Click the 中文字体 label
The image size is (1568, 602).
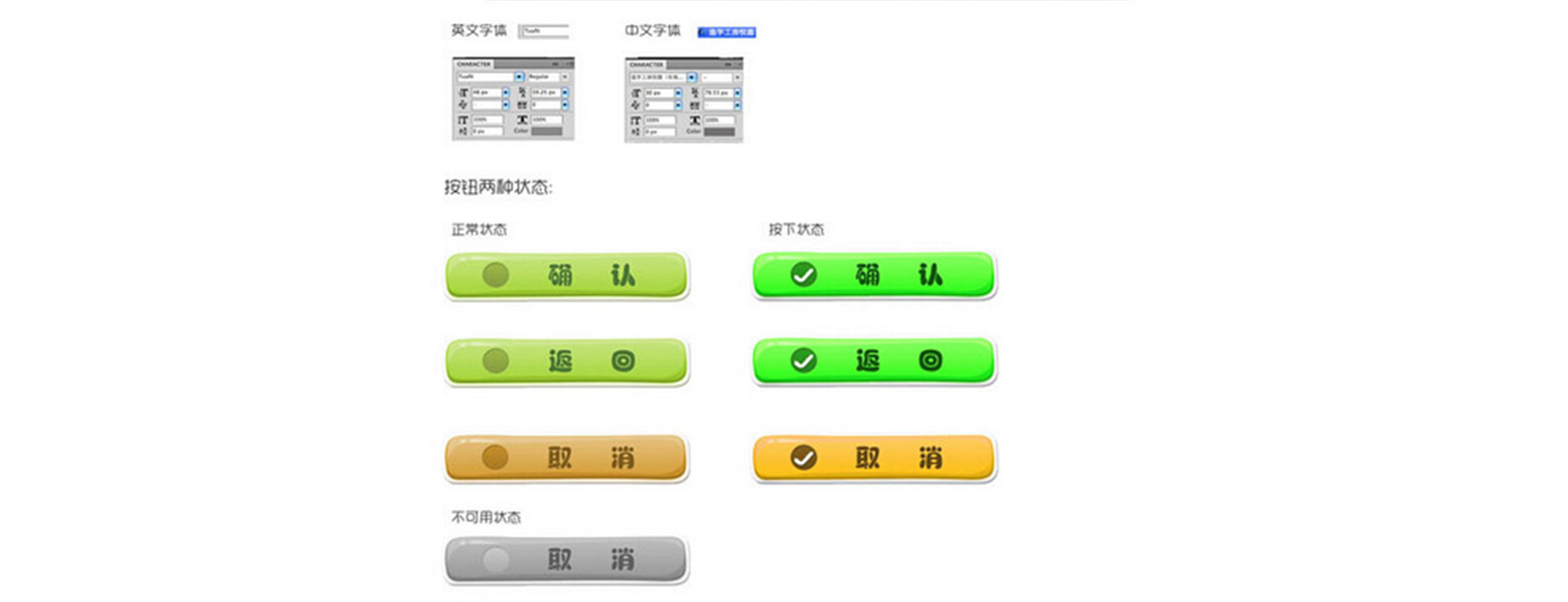point(653,30)
